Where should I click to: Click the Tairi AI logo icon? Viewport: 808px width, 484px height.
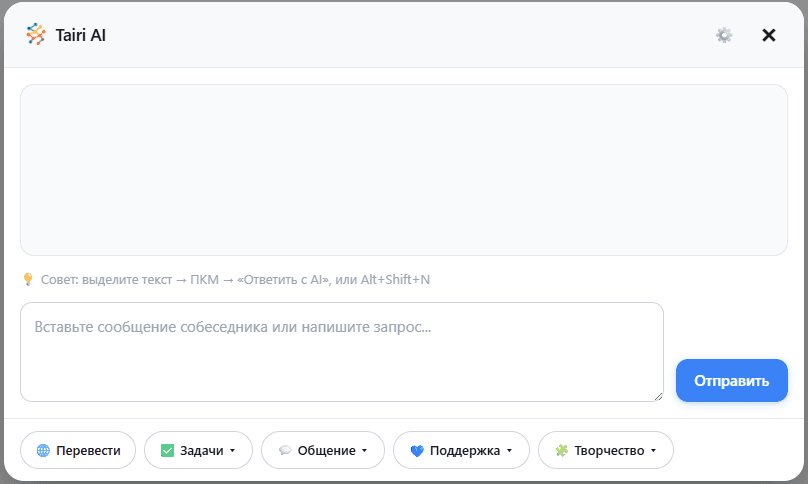[36, 35]
